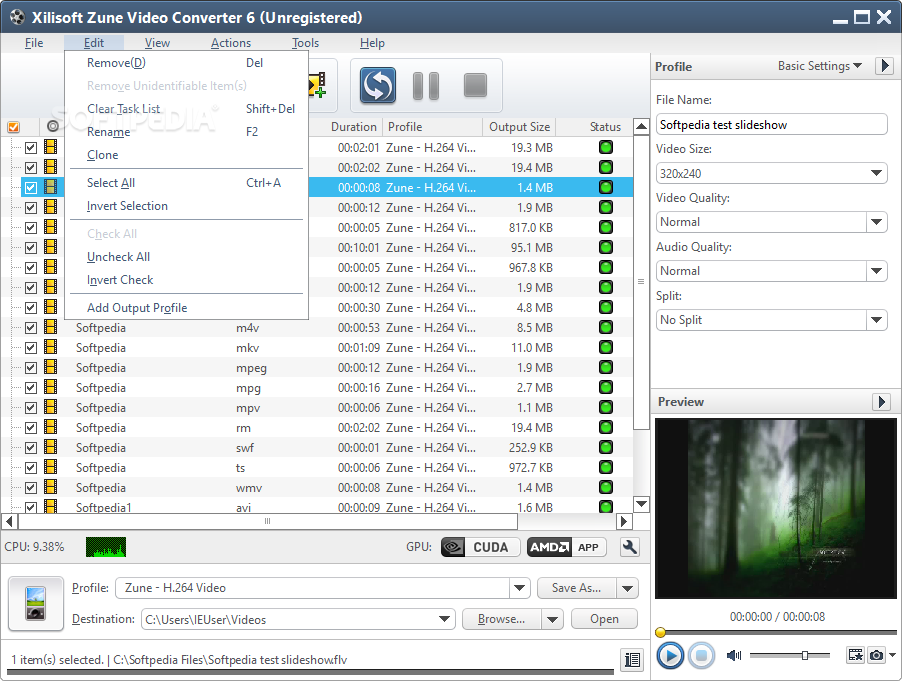Click the preview seek bar handle
902x681 pixels.
coord(660,632)
